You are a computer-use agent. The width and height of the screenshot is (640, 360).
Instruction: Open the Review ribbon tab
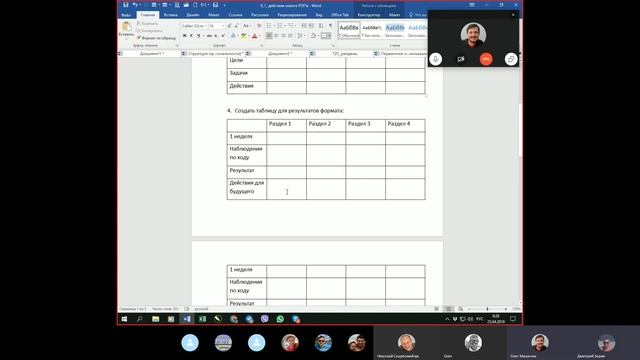292,15
